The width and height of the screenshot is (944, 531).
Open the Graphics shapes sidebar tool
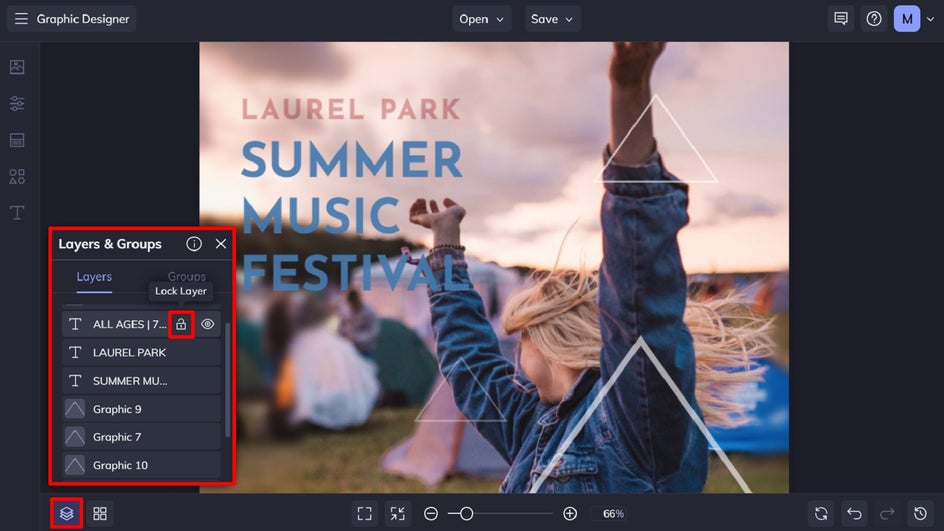[x=17, y=176]
